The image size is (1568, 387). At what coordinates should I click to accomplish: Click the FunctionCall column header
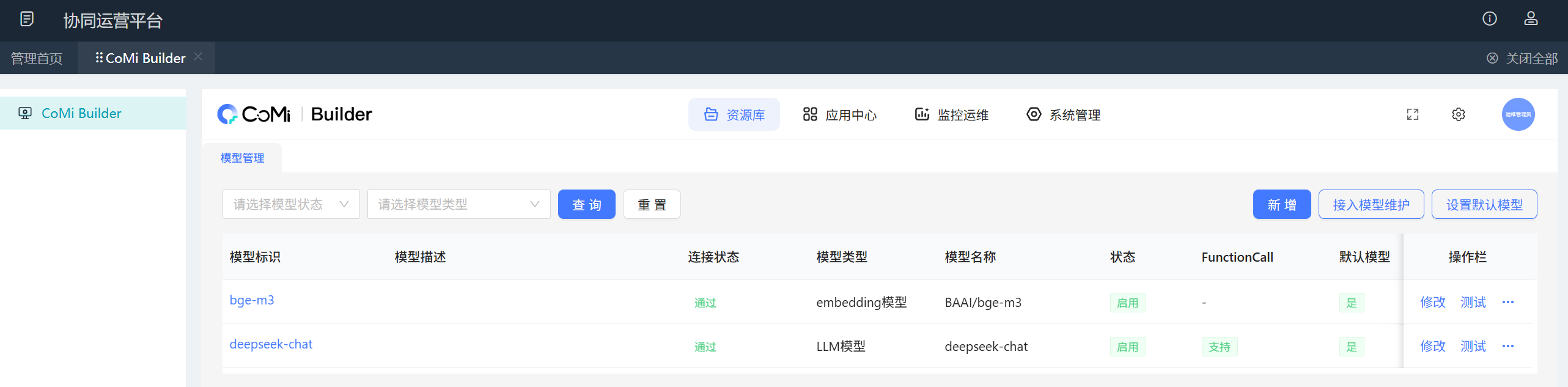point(1237,257)
